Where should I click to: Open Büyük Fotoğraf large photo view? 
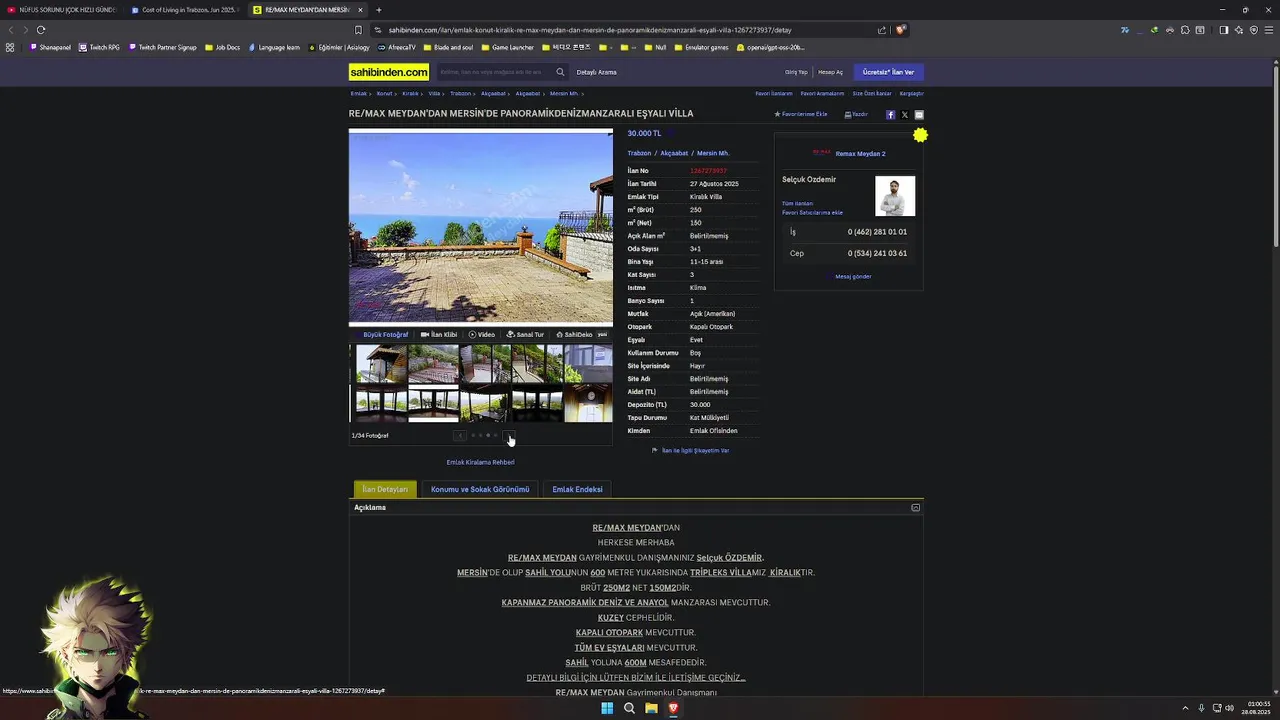385,335
